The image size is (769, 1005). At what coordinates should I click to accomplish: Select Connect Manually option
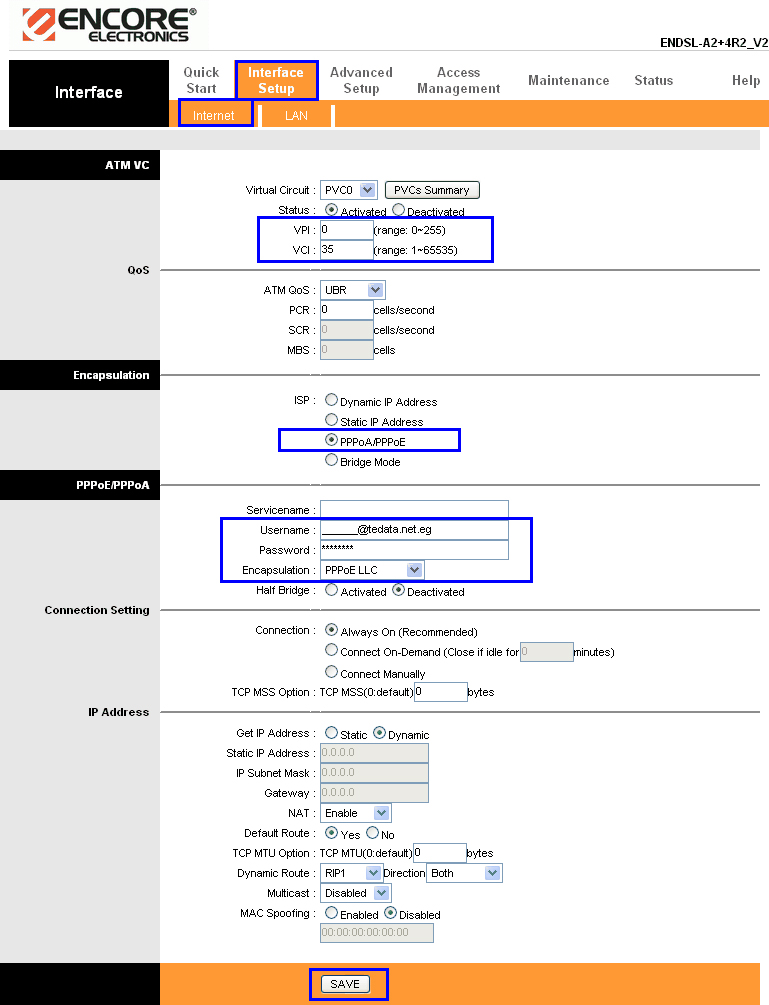[331, 672]
